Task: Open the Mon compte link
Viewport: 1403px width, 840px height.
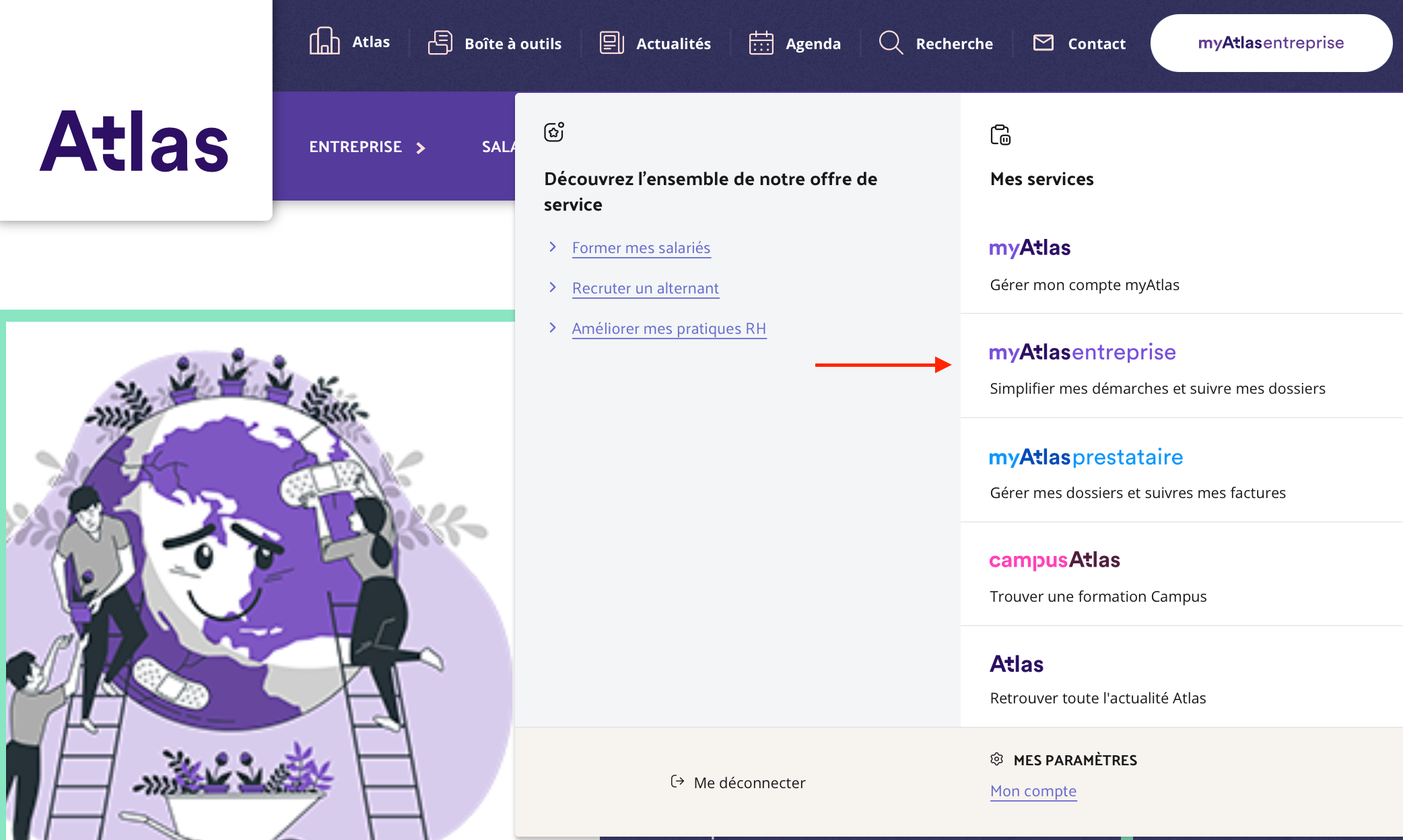Action: click(x=1033, y=791)
